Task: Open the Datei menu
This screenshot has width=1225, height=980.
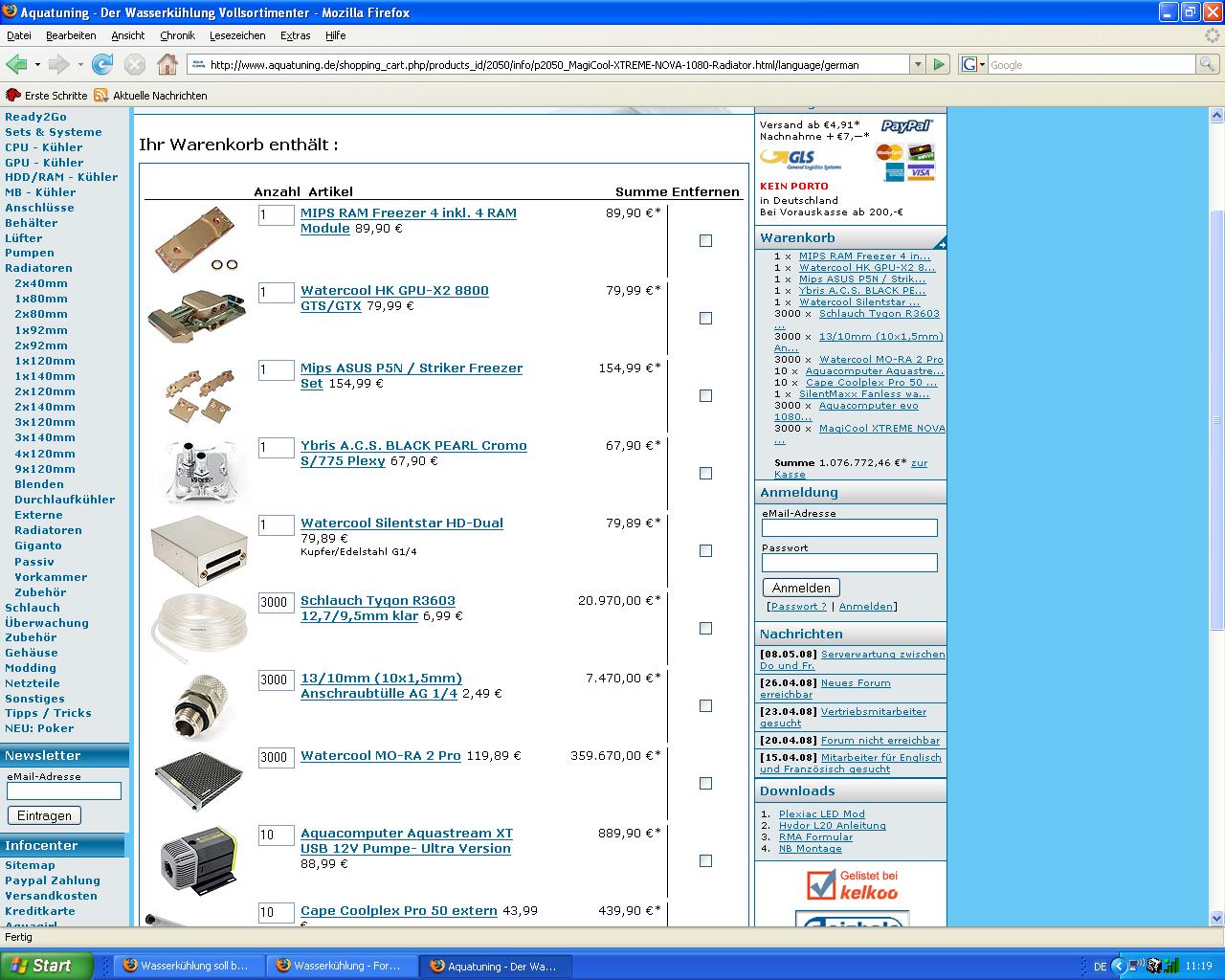Action: pyautogui.click(x=19, y=35)
